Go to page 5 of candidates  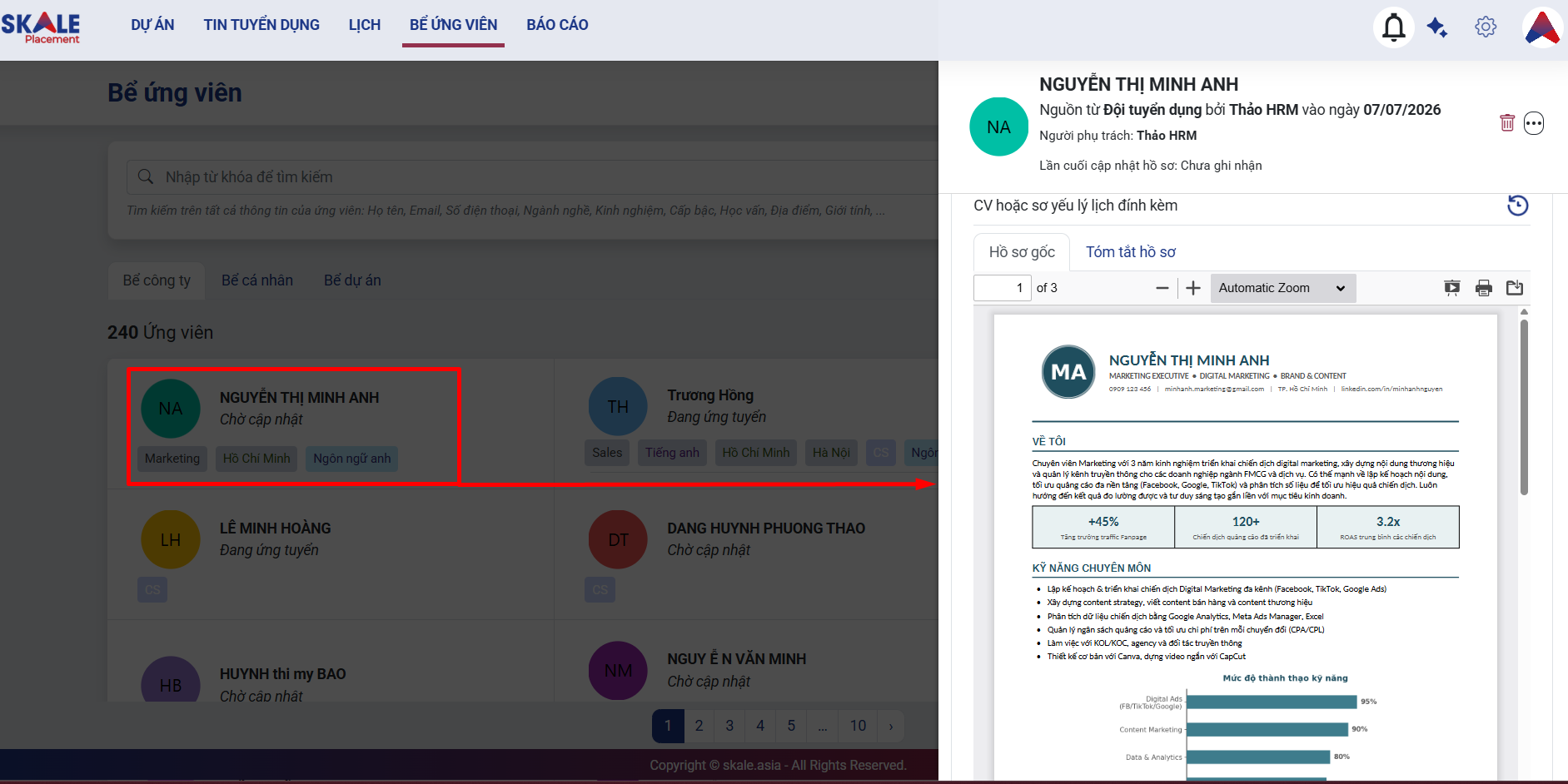[791, 726]
